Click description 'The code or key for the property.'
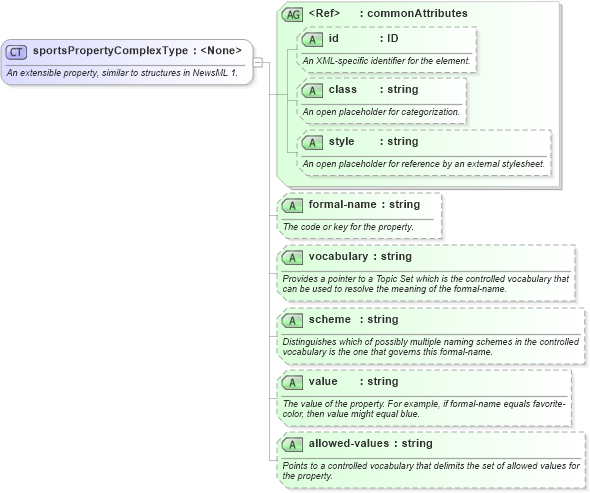590x493 pixels. click(348, 227)
